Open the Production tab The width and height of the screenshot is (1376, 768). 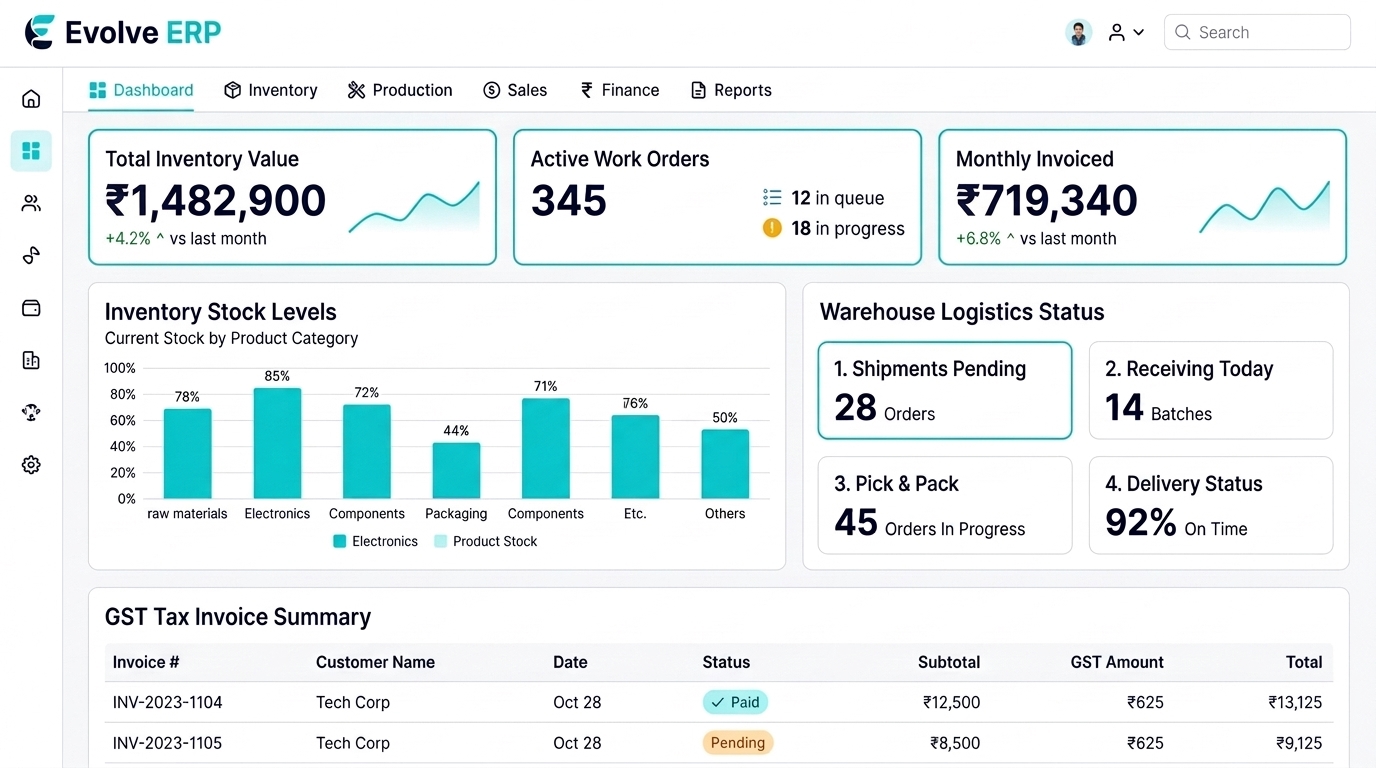coord(400,90)
